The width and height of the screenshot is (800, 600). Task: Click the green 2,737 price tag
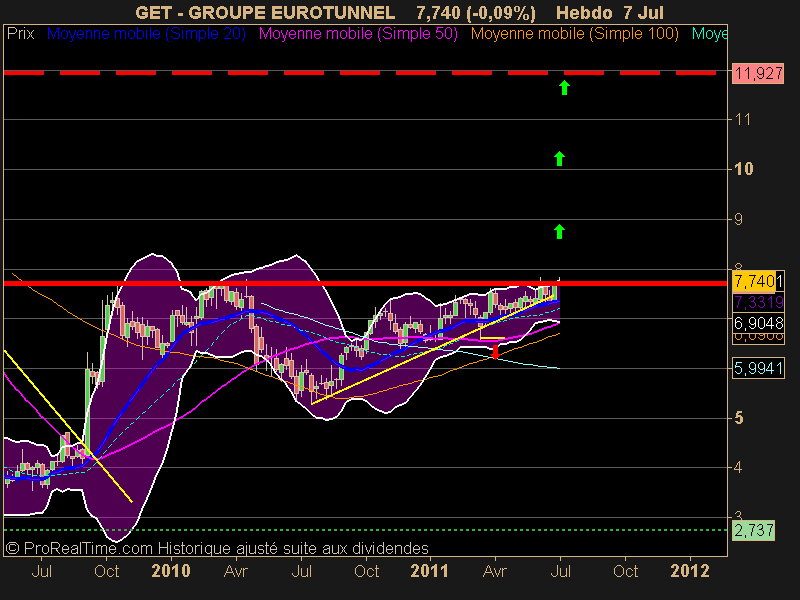753,530
